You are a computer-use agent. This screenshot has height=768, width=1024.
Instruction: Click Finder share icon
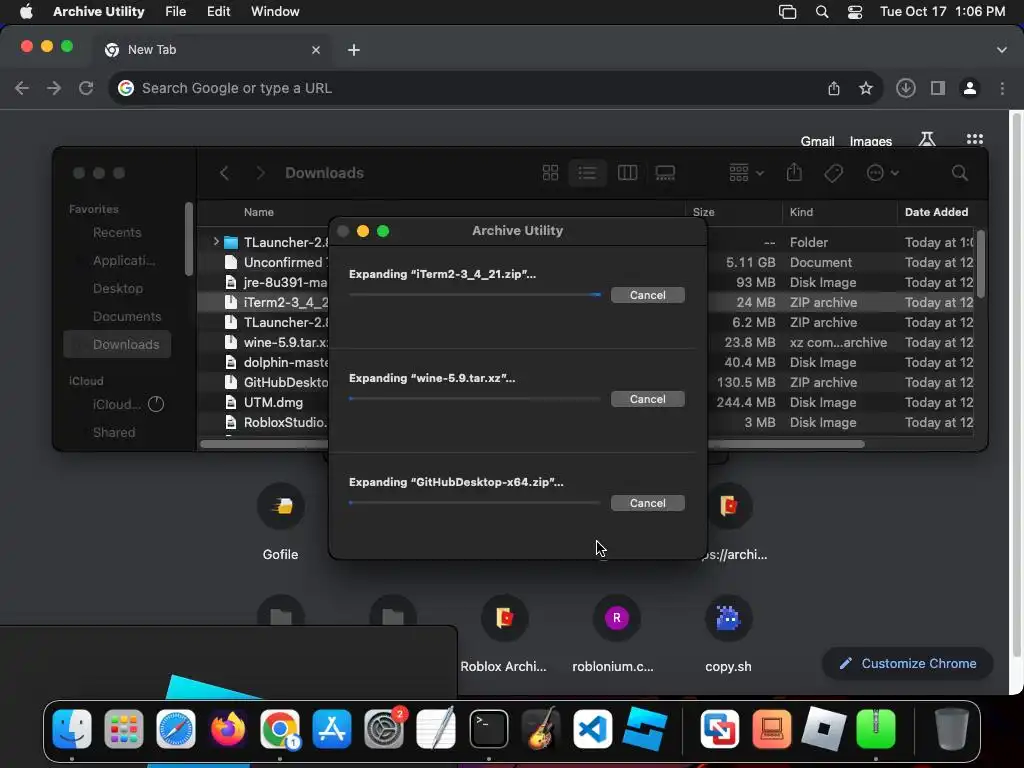point(793,173)
